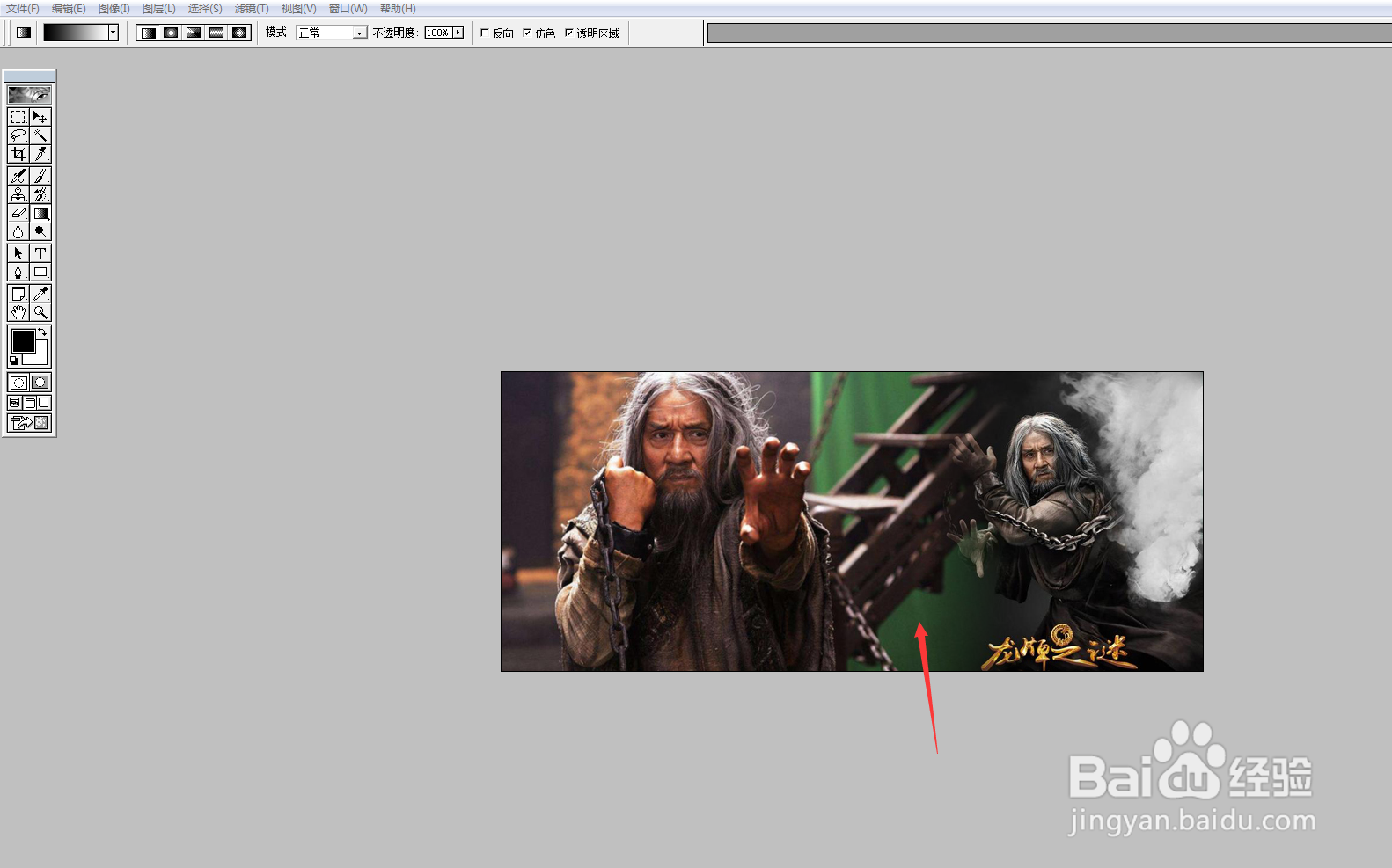Open the gradient picker dropdown arrow
Screen dimensions: 1392x868
pos(114,33)
